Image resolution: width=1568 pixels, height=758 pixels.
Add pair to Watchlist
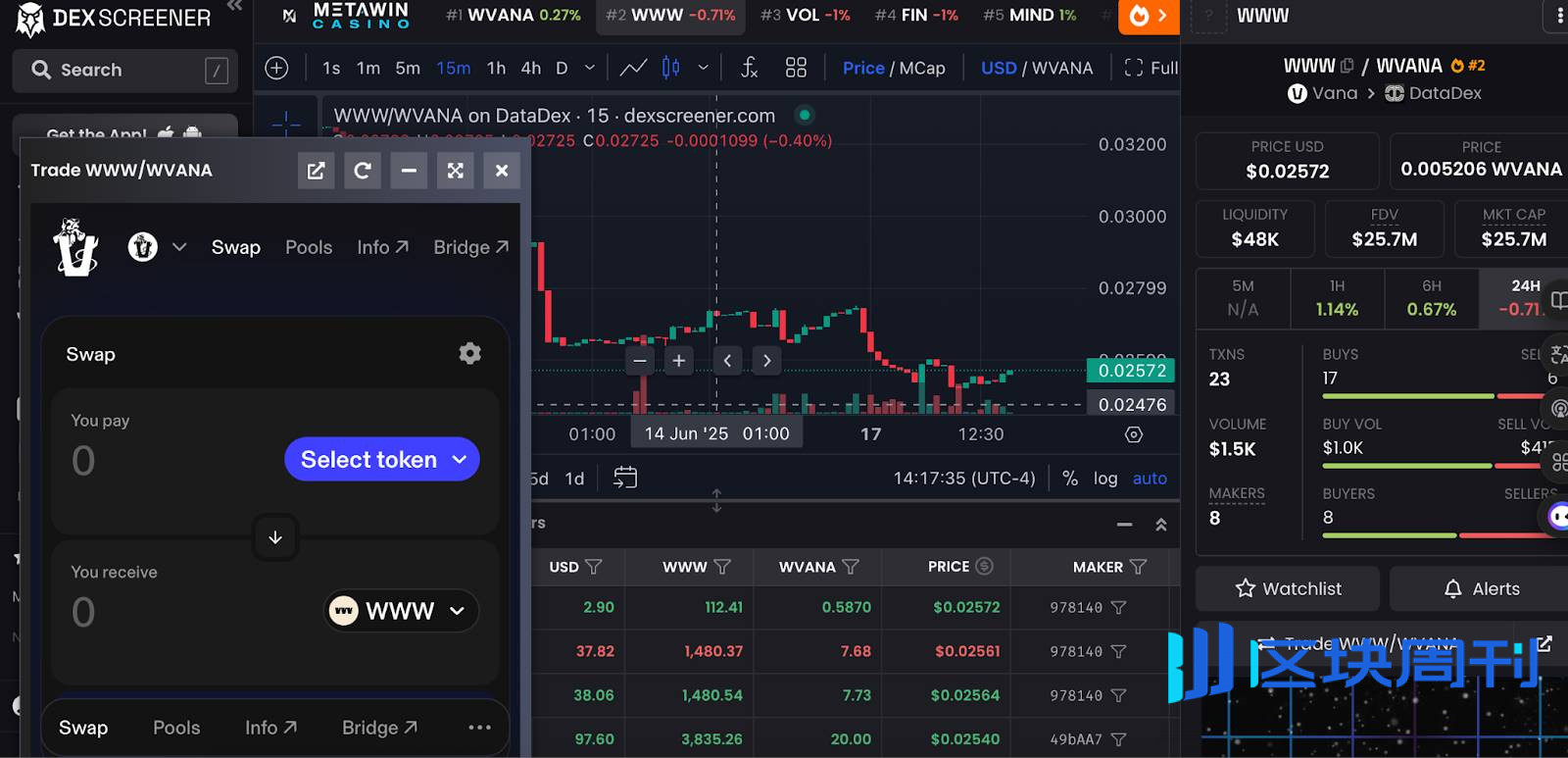(x=1288, y=588)
